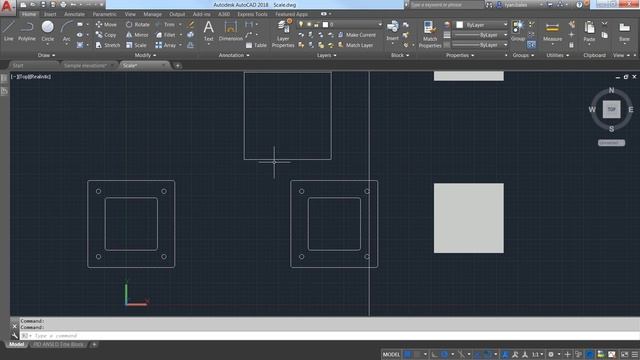Click the Plot/print icon in quick access toolbar

(x=63, y=5)
